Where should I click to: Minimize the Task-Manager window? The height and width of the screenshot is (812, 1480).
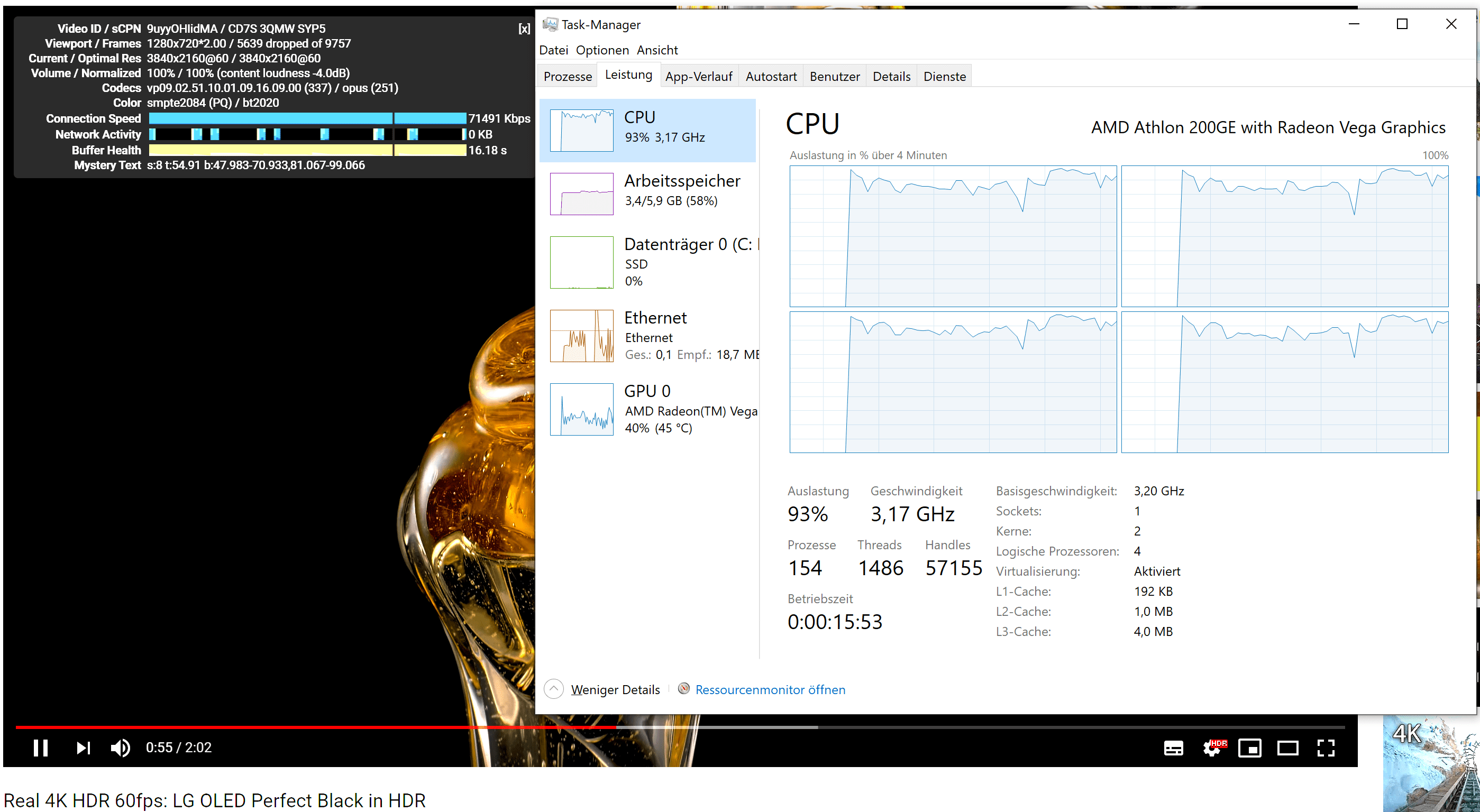pos(1354,24)
